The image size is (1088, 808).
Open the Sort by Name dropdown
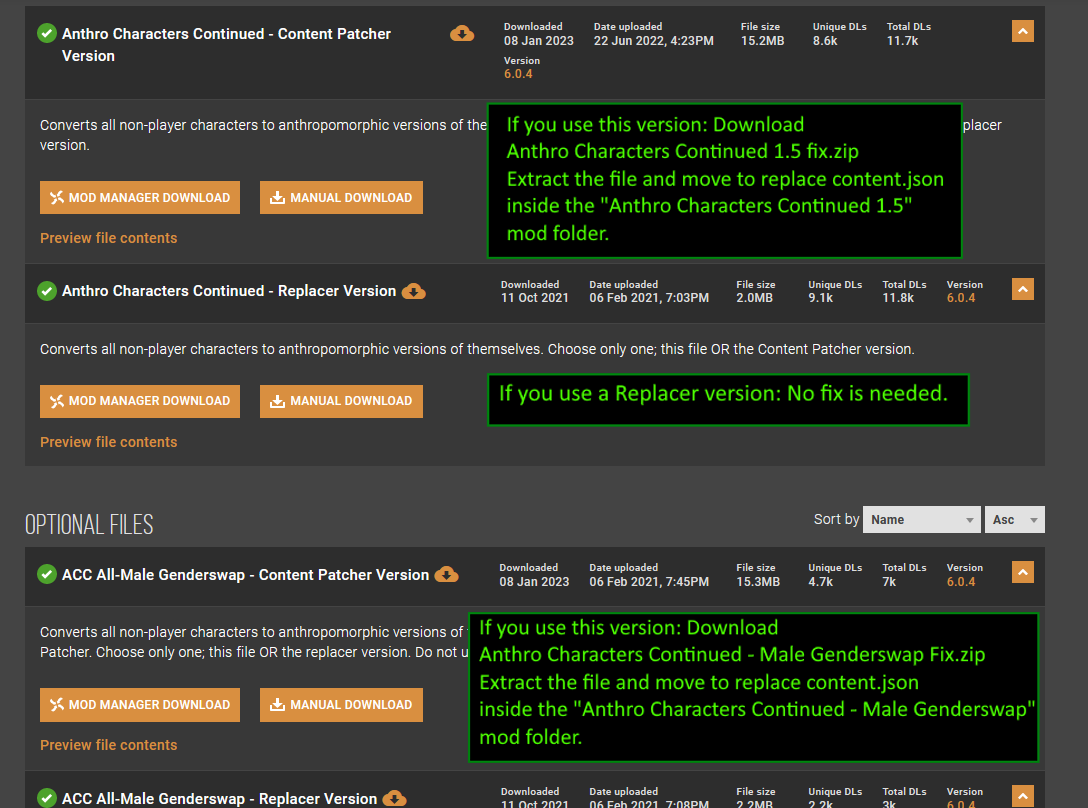pyautogui.click(x=921, y=519)
